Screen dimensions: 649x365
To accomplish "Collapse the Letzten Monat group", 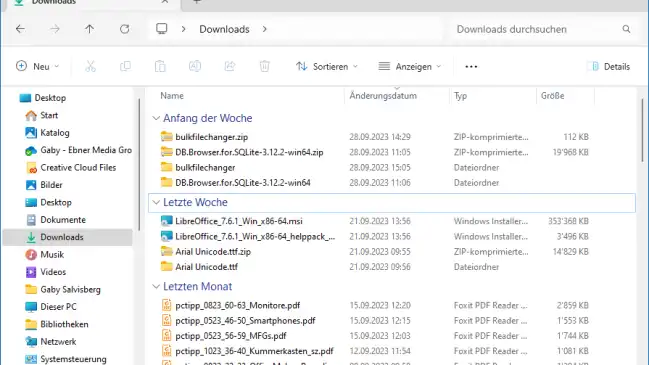I will point(156,286).
